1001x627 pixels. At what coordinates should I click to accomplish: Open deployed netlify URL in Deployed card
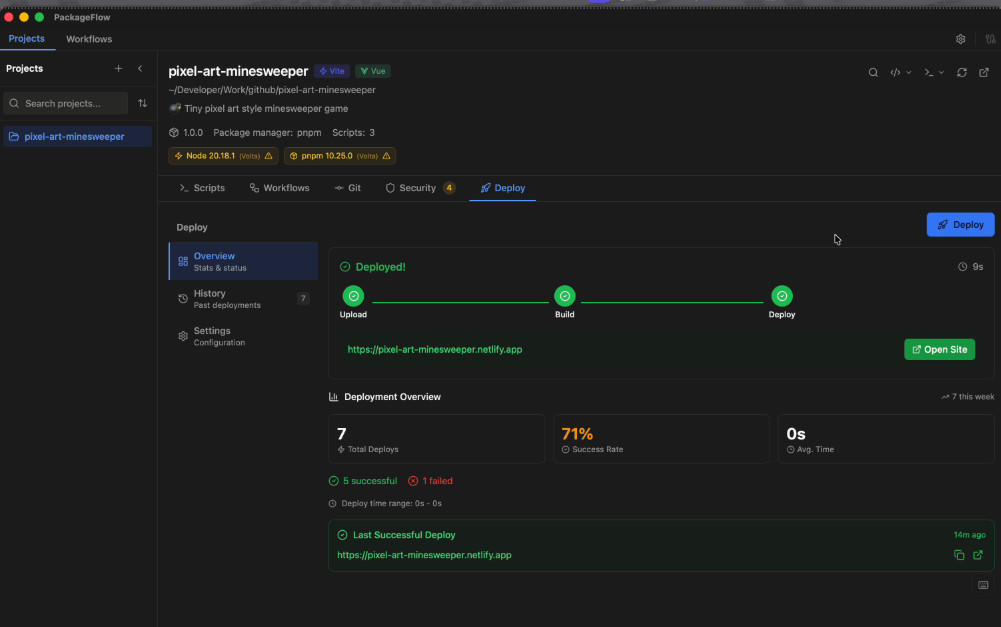click(x=435, y=349)
